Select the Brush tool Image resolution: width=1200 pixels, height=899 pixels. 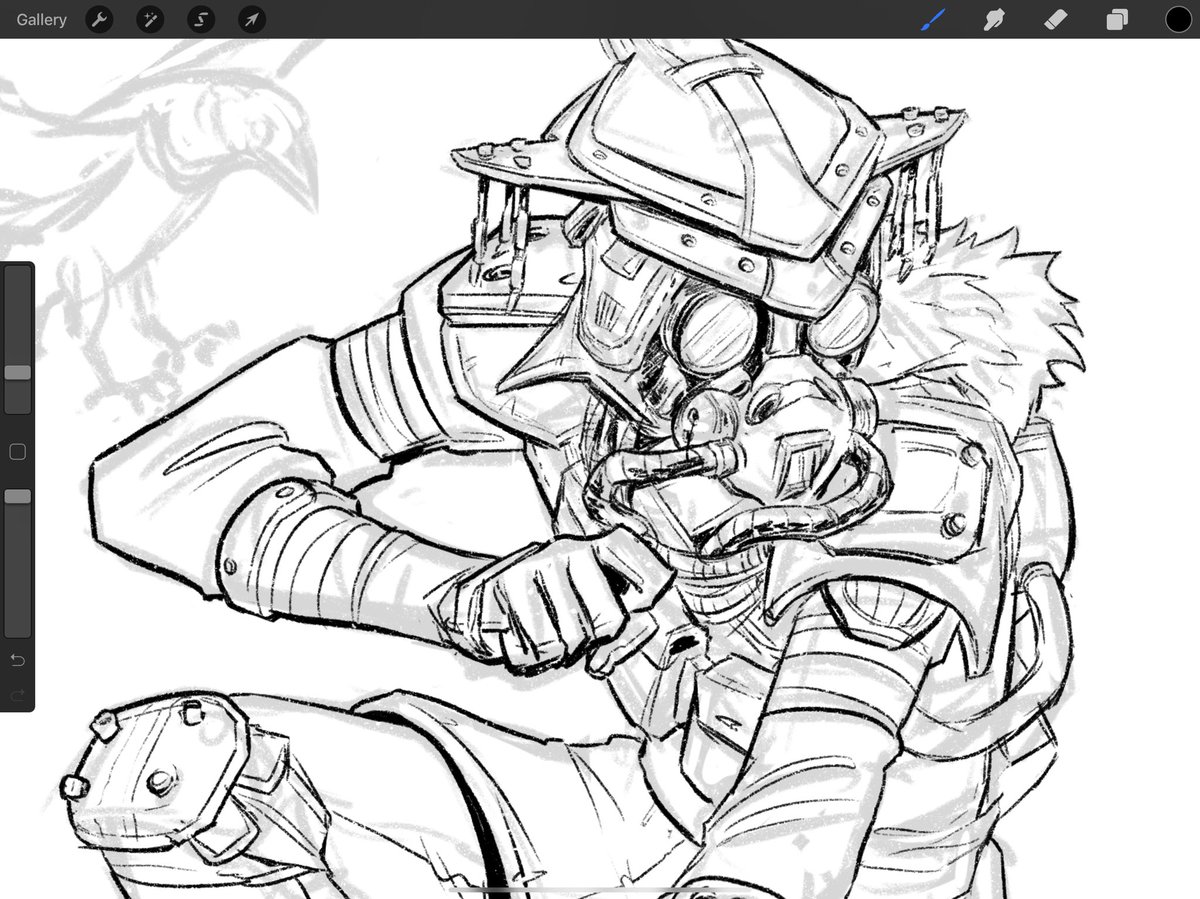pyautogui.click(x=933, y=19)
